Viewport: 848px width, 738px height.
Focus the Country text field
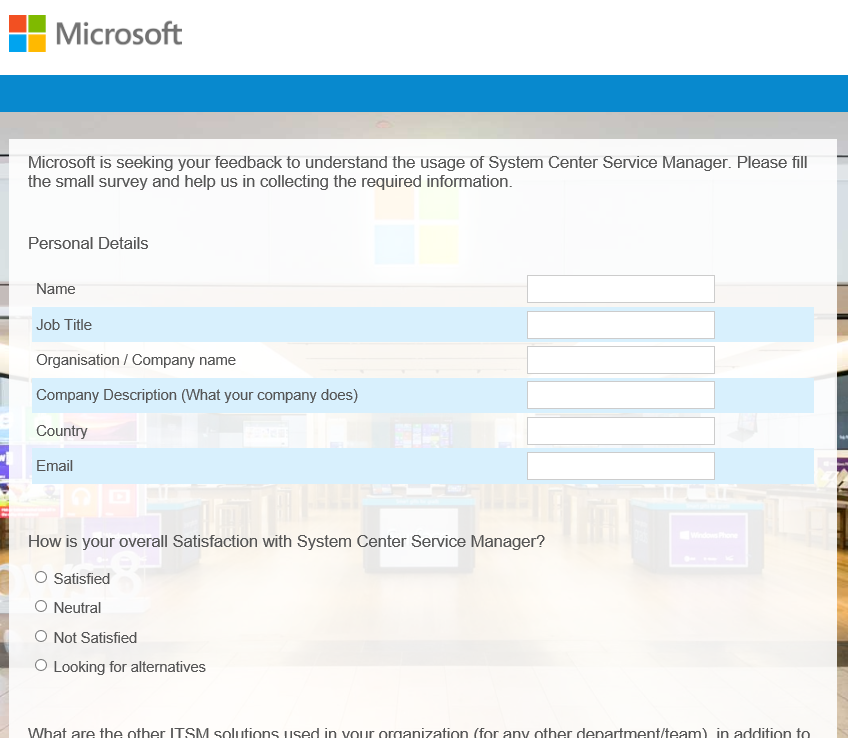(620, 431)
